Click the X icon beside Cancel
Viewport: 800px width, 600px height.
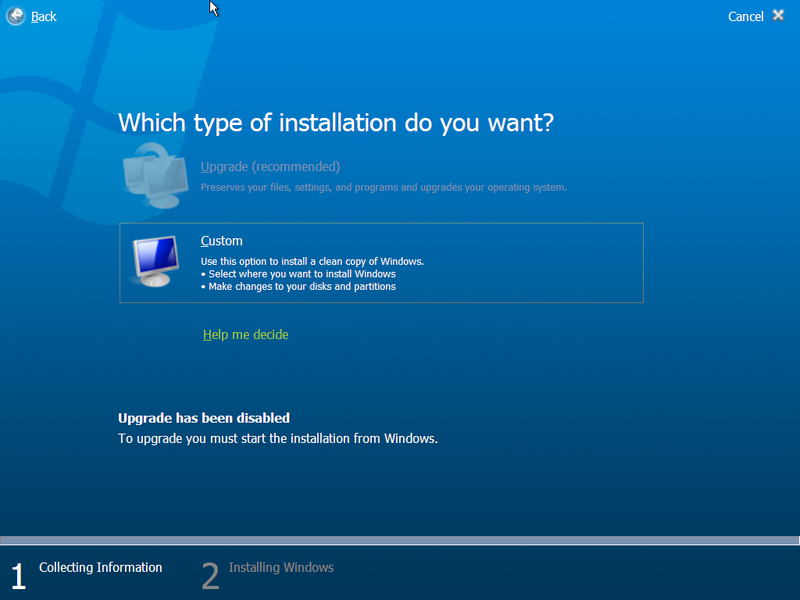point(778,15)
